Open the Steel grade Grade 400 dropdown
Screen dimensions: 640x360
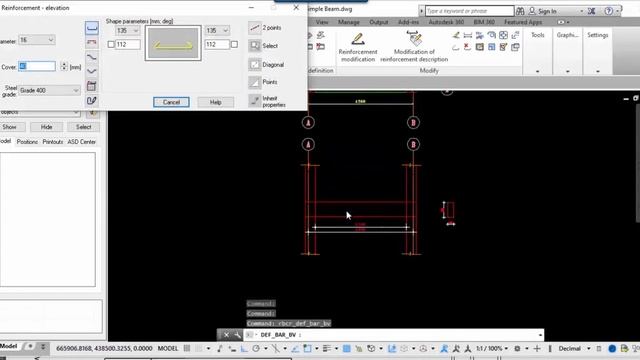49,91
